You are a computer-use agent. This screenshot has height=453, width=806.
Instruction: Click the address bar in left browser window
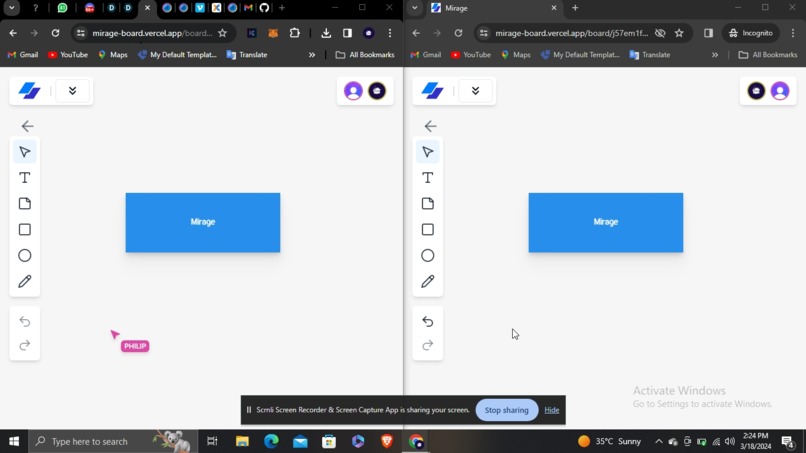coord(152,33)
